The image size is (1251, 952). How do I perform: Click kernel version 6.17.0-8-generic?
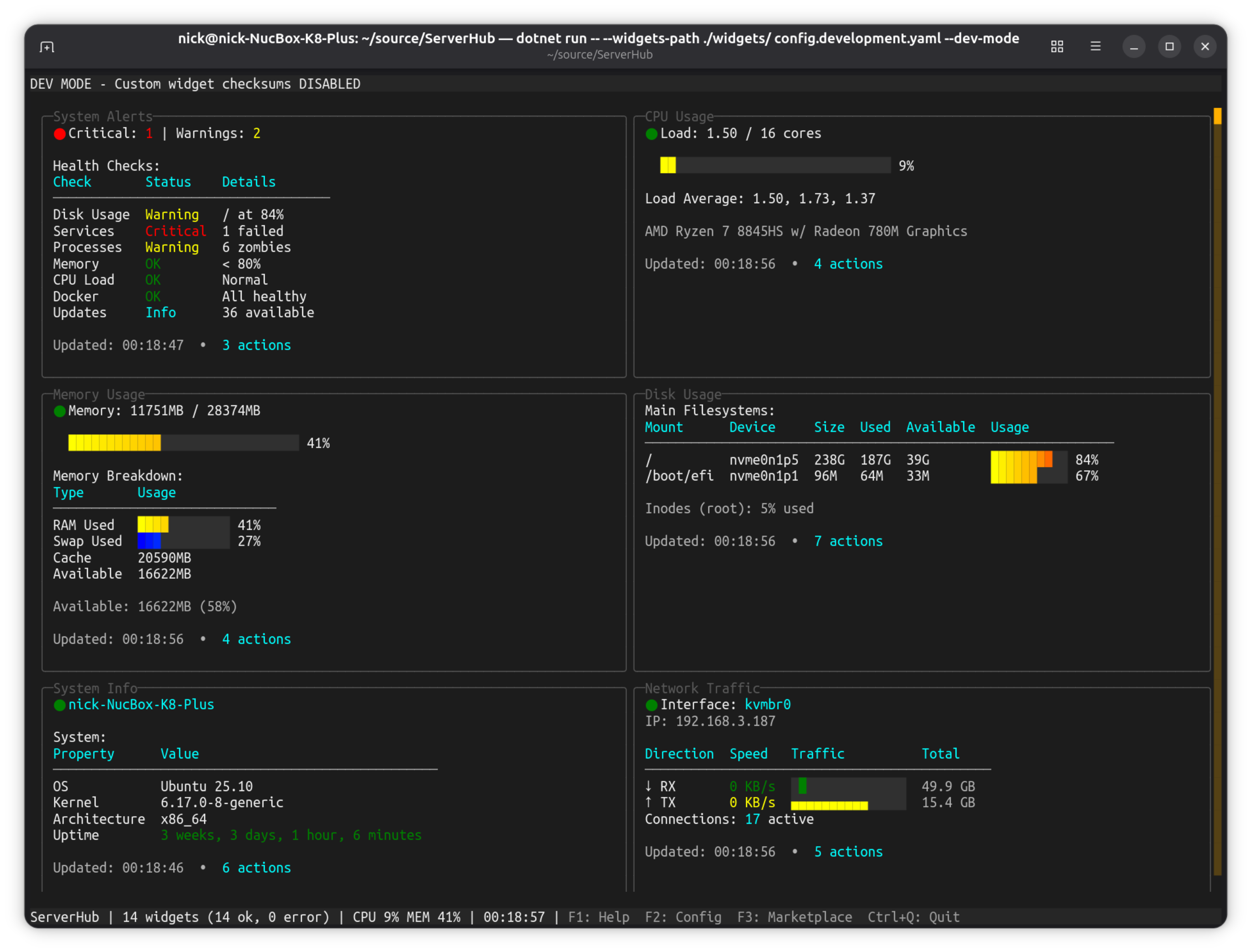[x=221, y=803]
